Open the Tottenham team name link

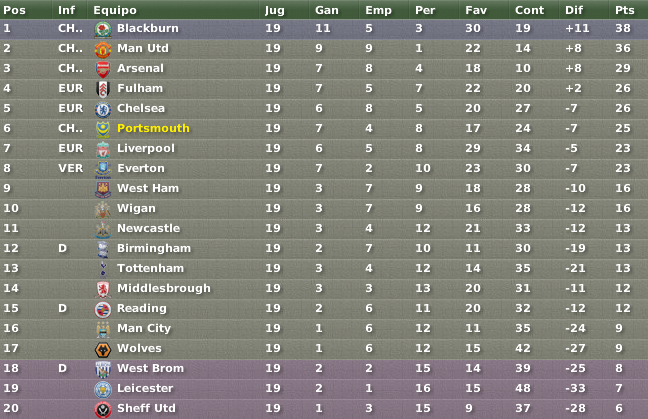pos(150,268)
